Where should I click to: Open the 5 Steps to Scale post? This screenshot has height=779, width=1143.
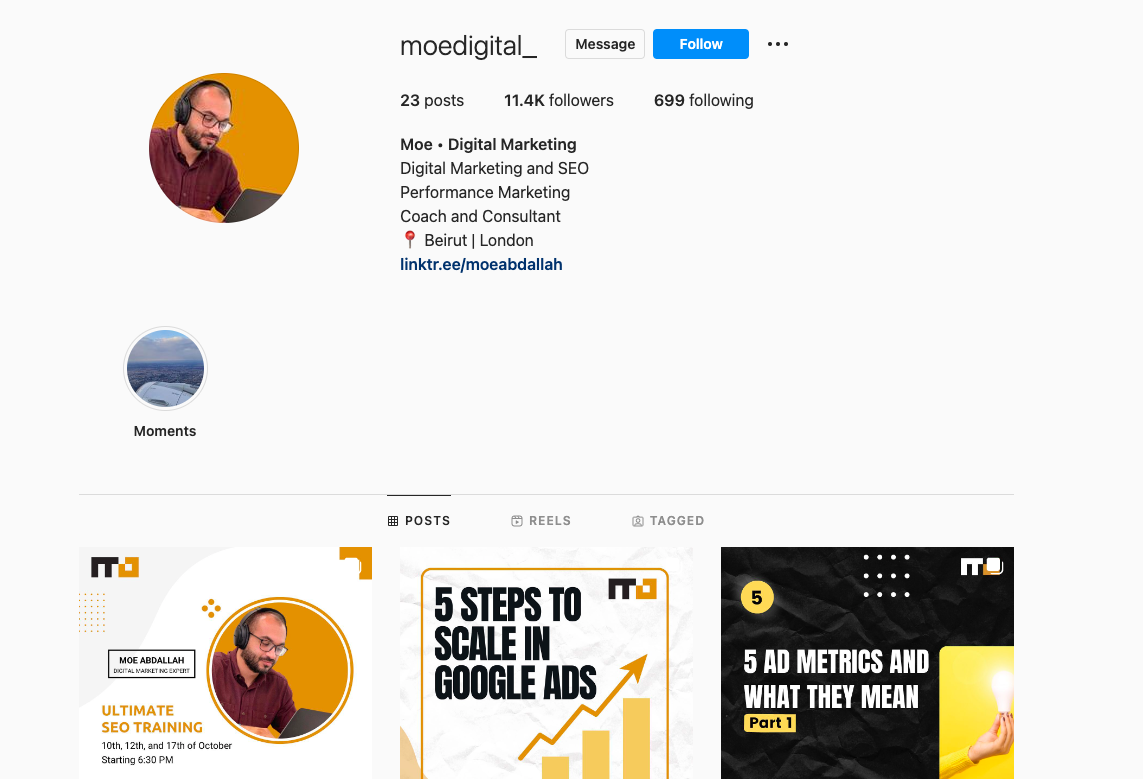(546, 663)
